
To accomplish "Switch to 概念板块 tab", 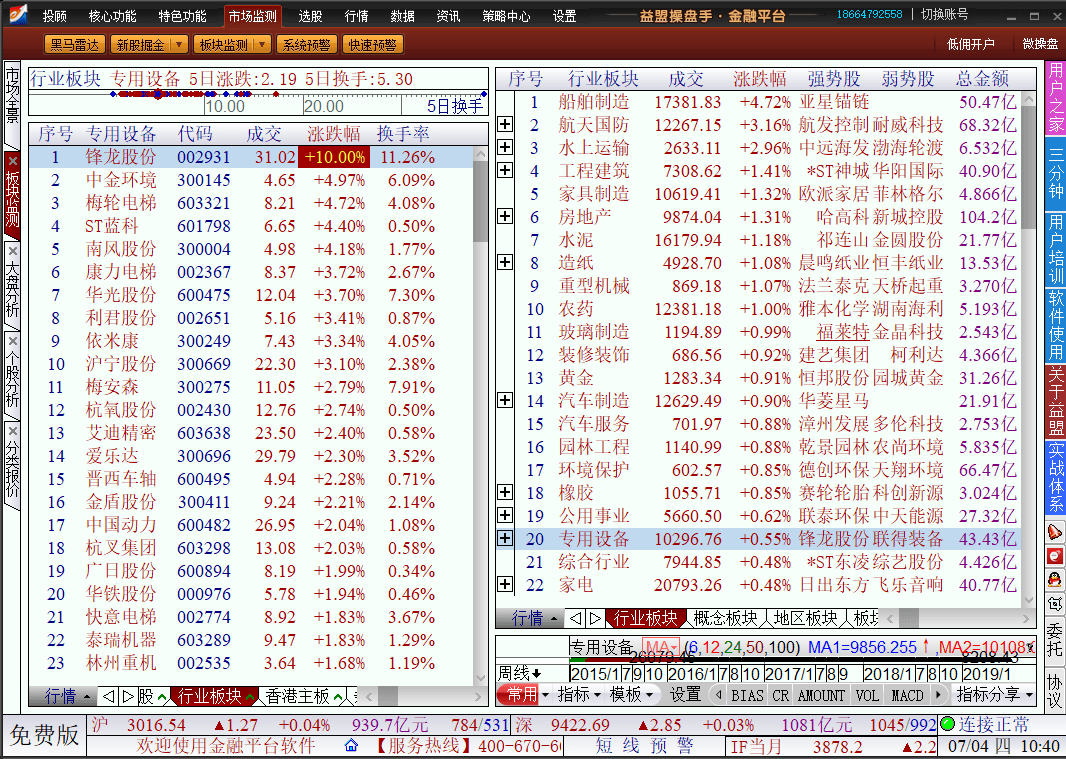I will 725,618.
